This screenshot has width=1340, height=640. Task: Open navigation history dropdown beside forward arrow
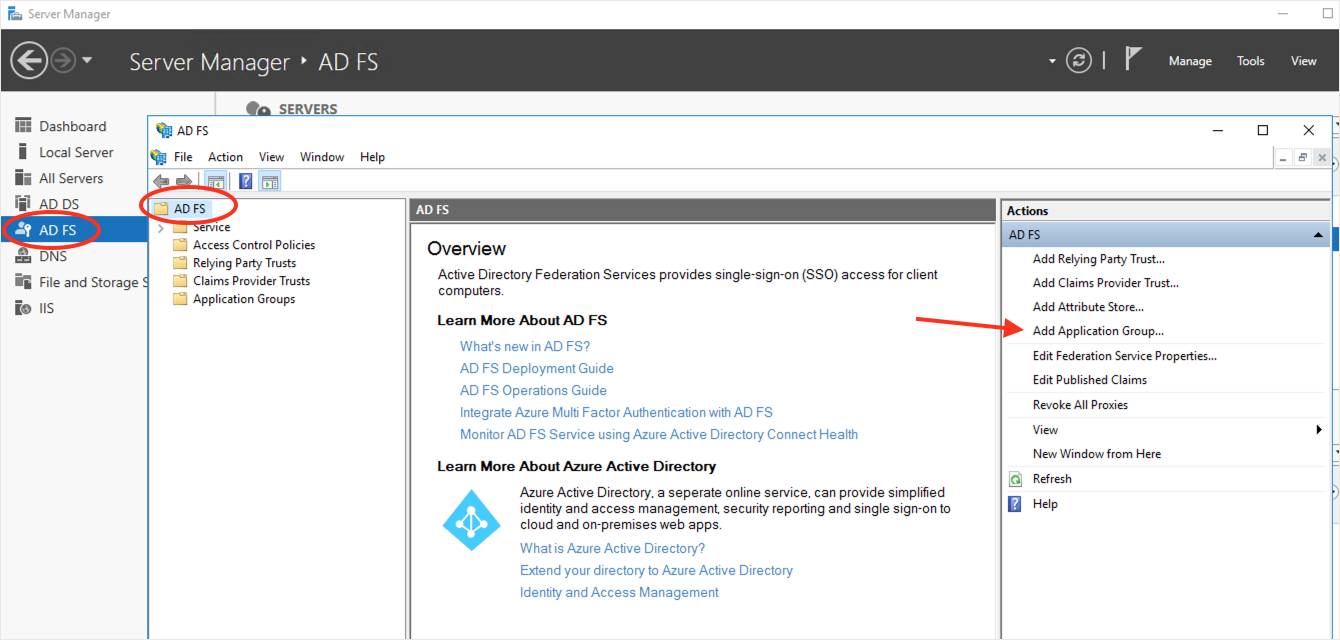click(87, 61)
